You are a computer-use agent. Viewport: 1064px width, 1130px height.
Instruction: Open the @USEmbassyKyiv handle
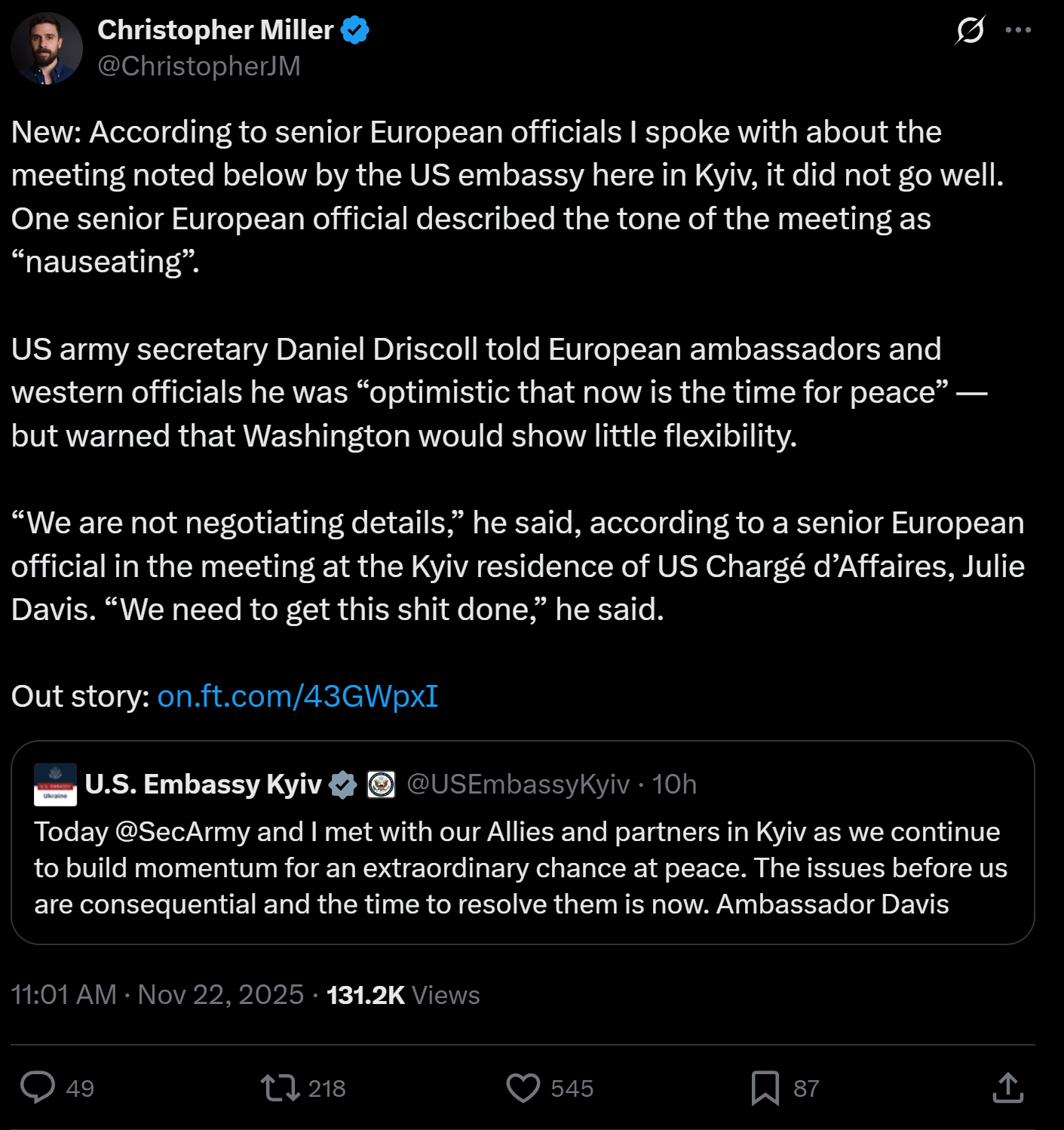pyautogui.click(x=518, y=785)
